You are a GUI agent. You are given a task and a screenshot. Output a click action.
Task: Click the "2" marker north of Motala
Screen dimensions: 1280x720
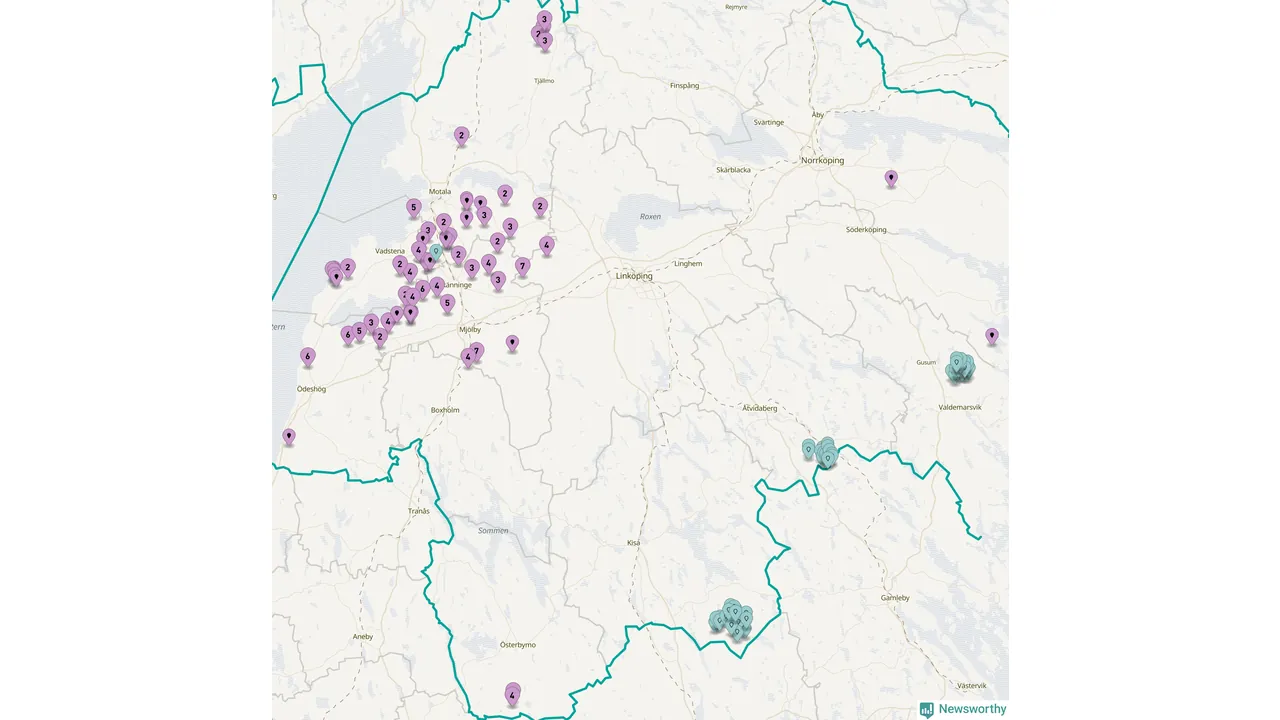tap(461, 136)
